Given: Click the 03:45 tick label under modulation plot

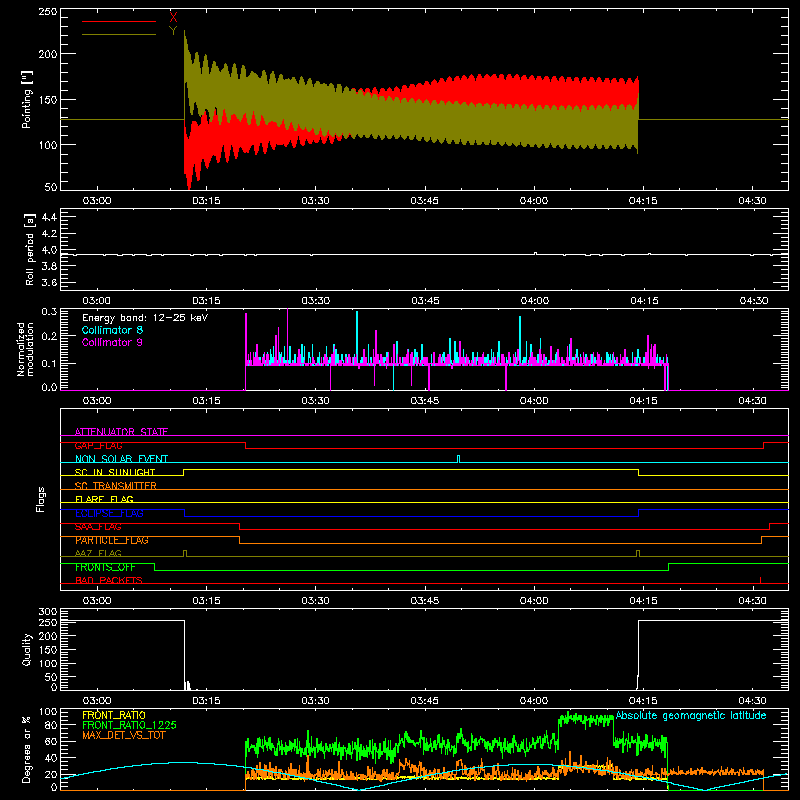Looking at the screenshot, I should (x=424, y=401).
